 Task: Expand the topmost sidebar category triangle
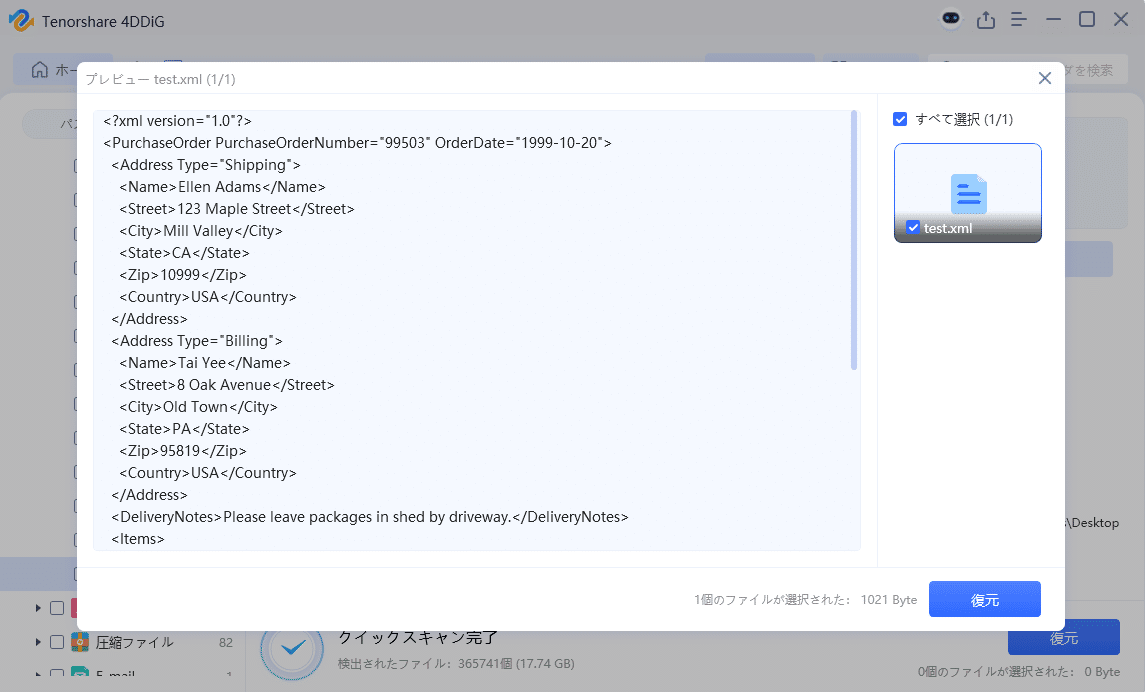pyautogui.click(x=38, y=607)
